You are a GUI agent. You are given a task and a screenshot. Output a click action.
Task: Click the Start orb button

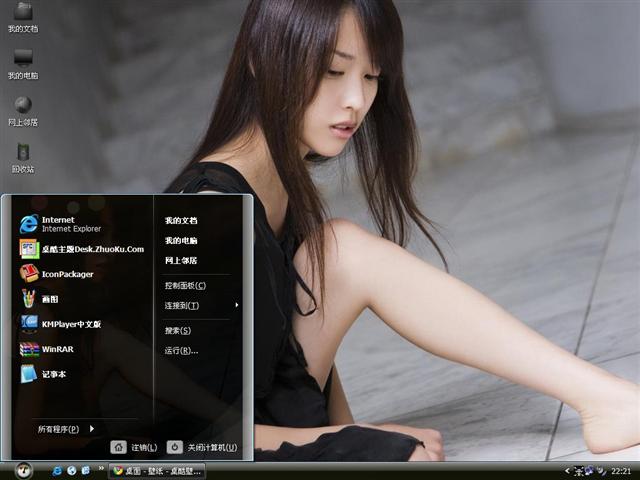23,471
